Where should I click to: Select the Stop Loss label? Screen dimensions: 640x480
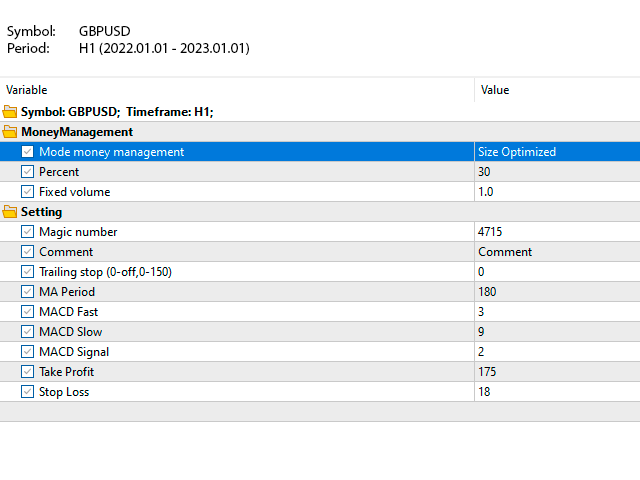64,392
